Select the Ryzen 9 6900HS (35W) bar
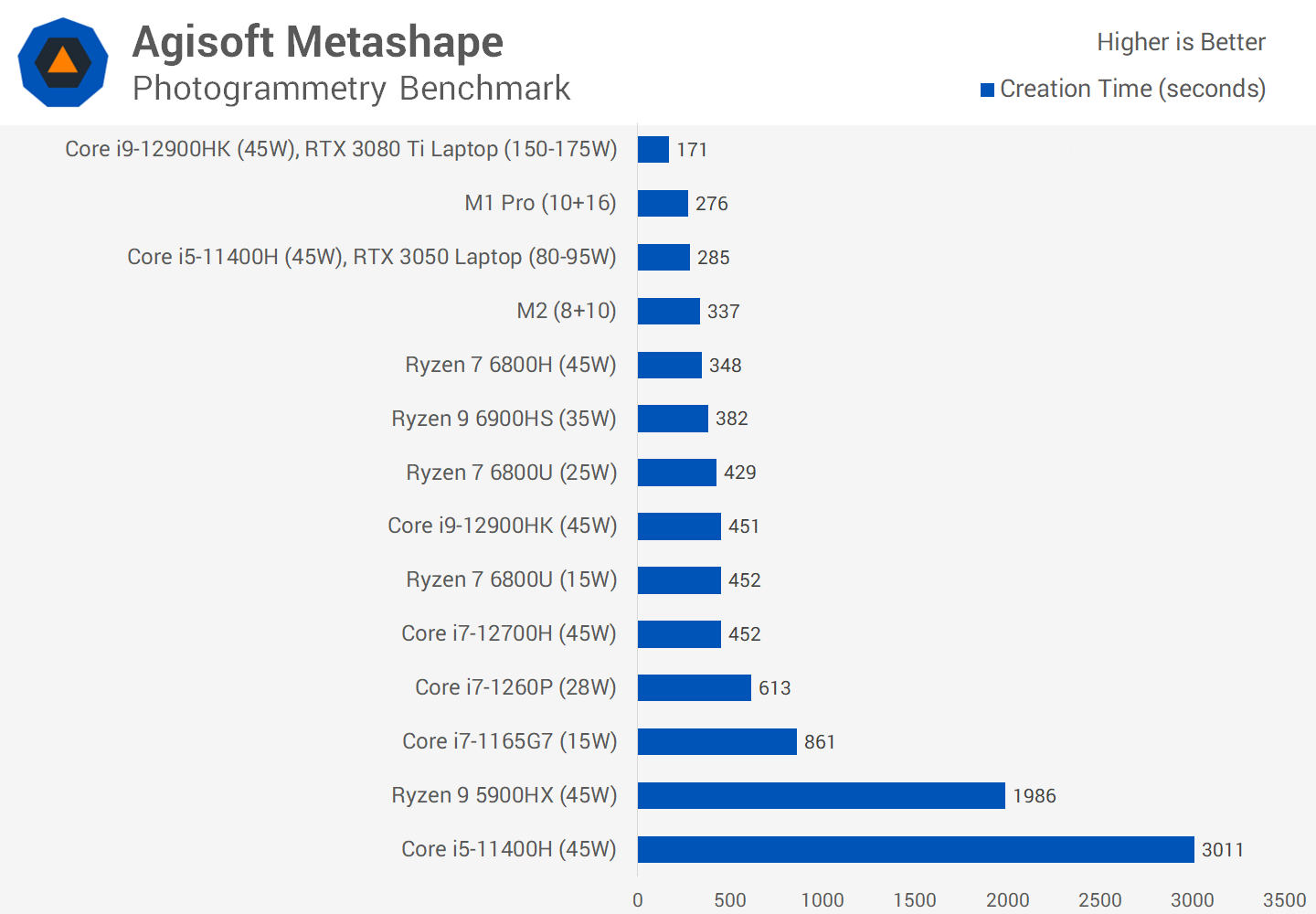 673,419
